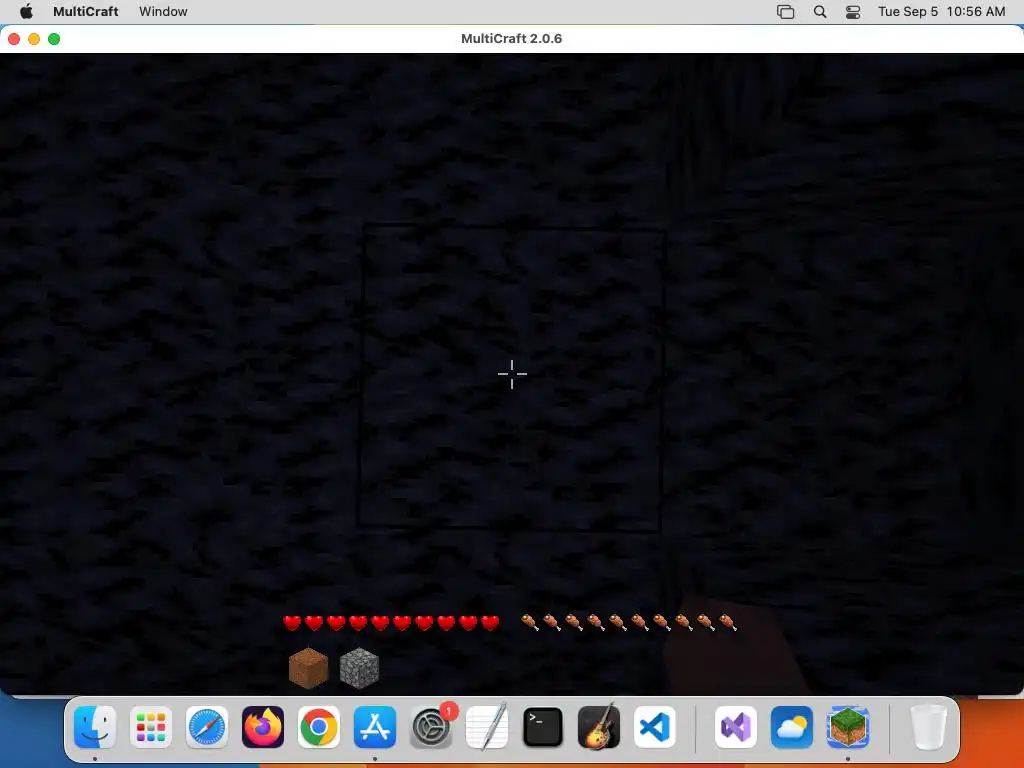
Task: Open the MultiCraft application menu
Action: 86,11
